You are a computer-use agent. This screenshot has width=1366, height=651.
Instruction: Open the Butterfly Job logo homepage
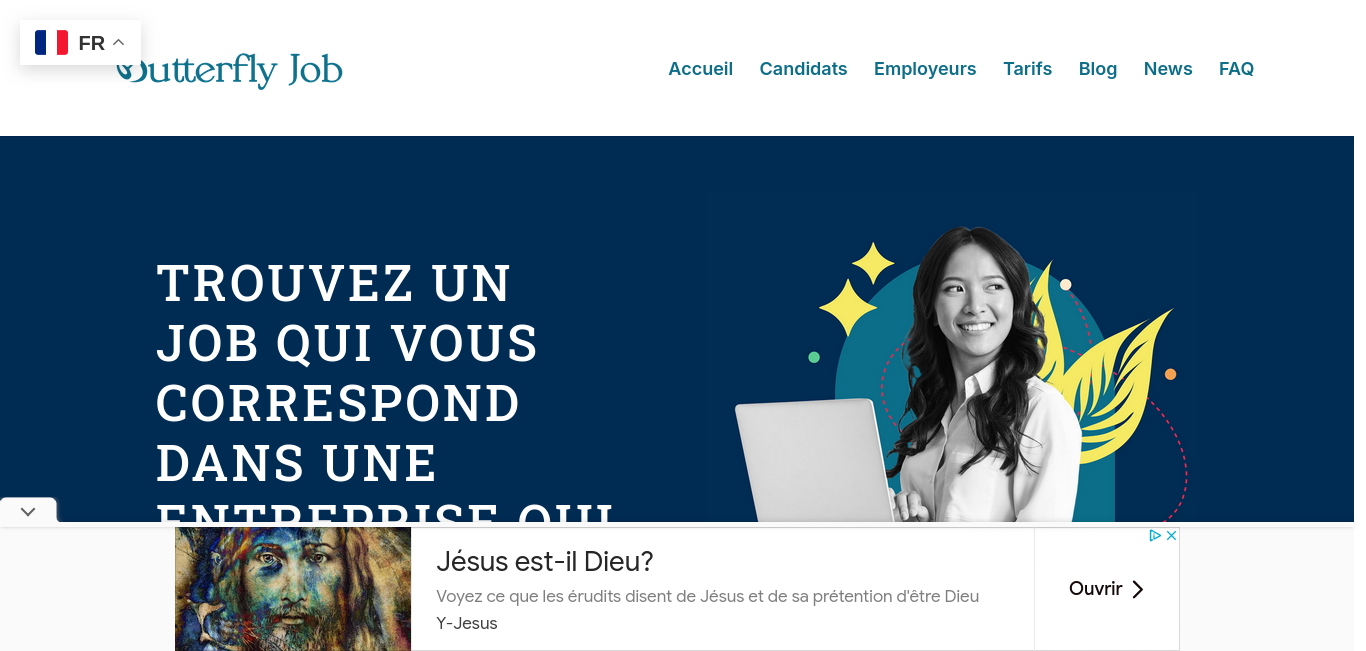229,69
